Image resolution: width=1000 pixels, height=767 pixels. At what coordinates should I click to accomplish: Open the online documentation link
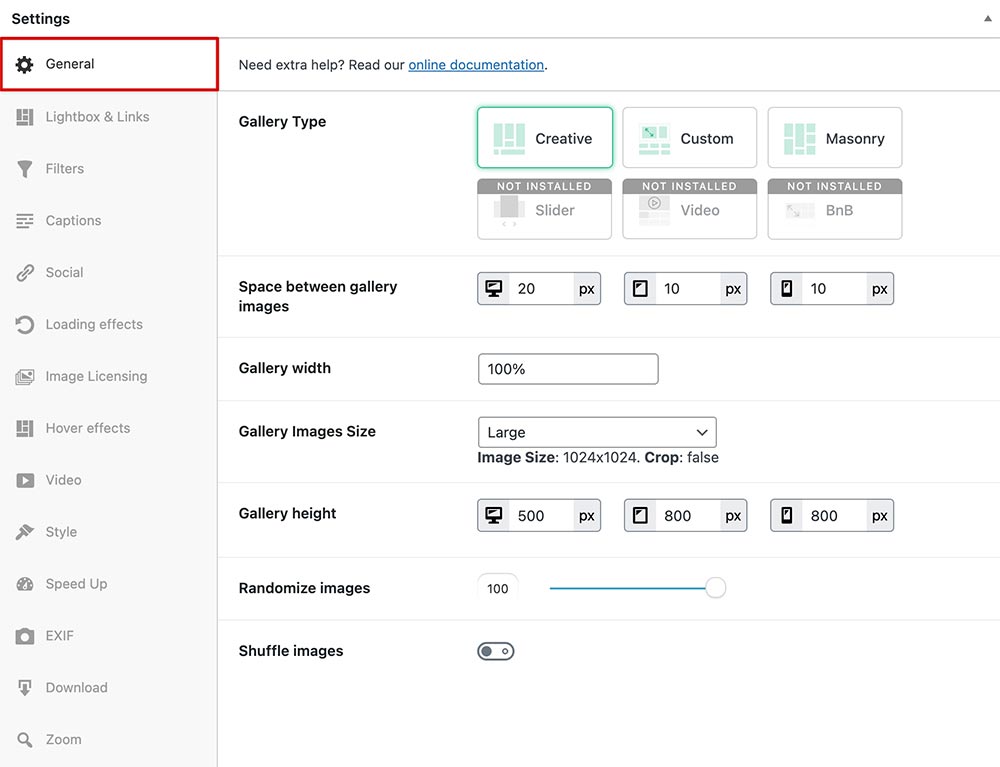476,65
